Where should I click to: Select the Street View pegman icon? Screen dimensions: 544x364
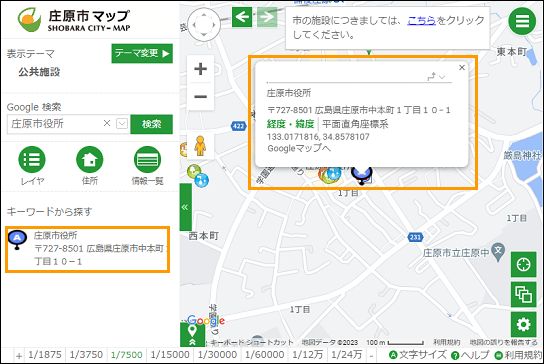pyautogui.click(x=200, y=146)
